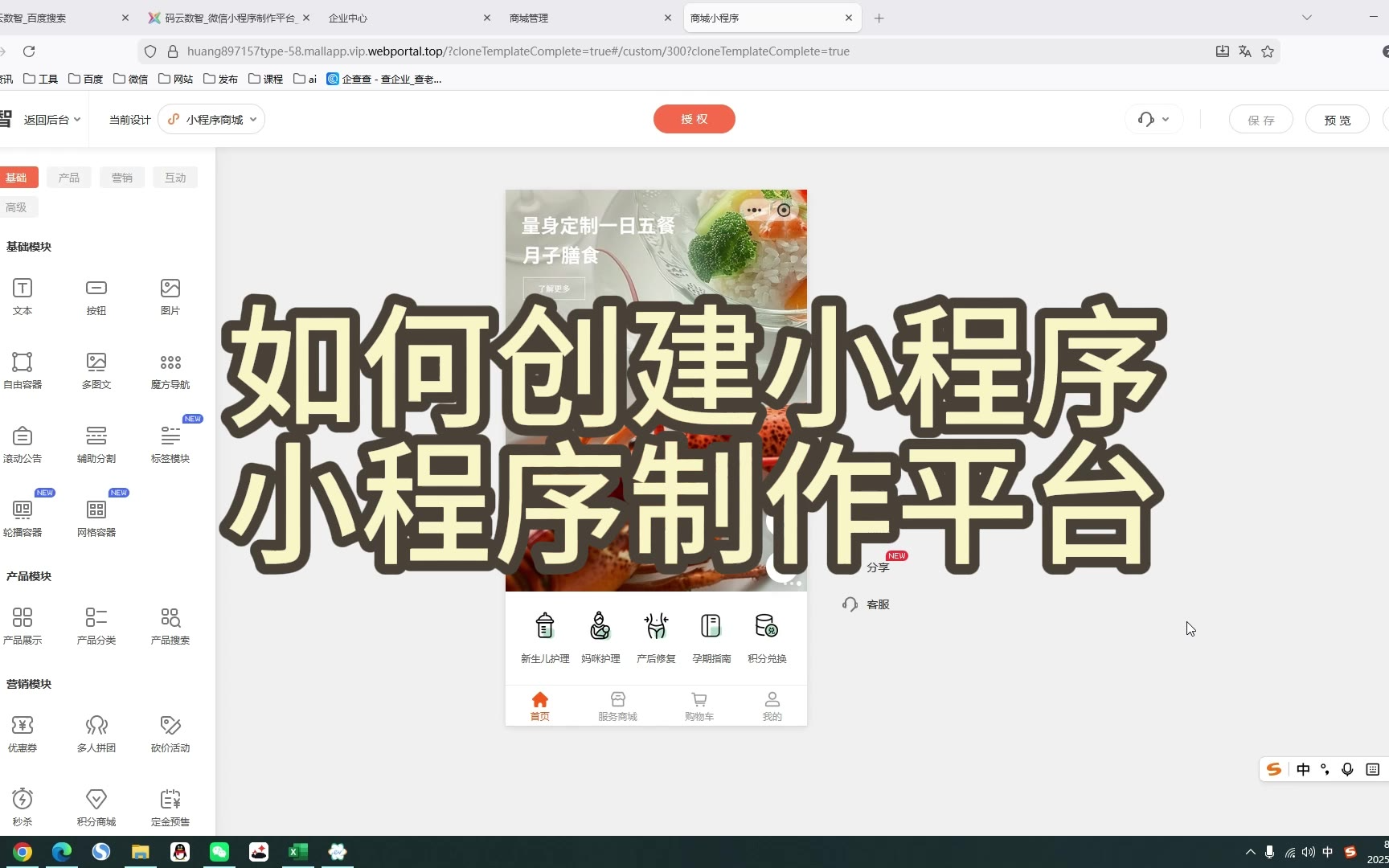Switch to the 互动 module tab
1389x868 pixels.
[x=175, y=178]
